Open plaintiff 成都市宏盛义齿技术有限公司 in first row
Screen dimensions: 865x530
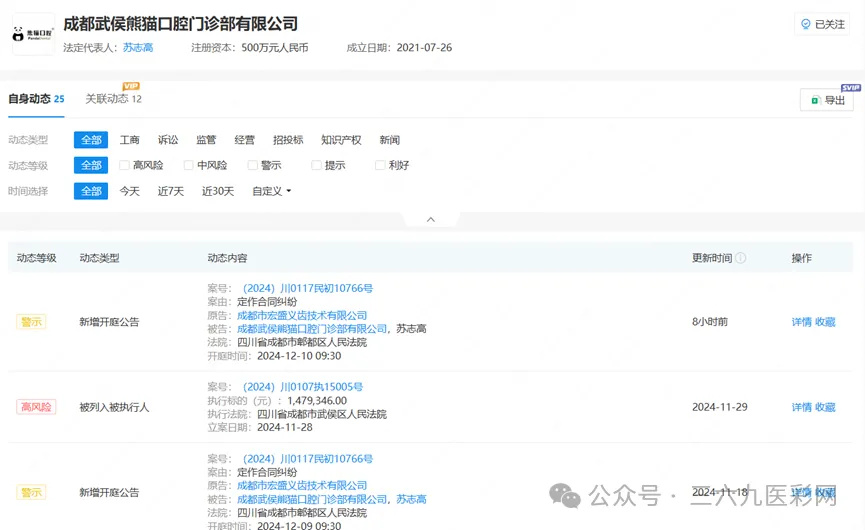coord(302,315)
